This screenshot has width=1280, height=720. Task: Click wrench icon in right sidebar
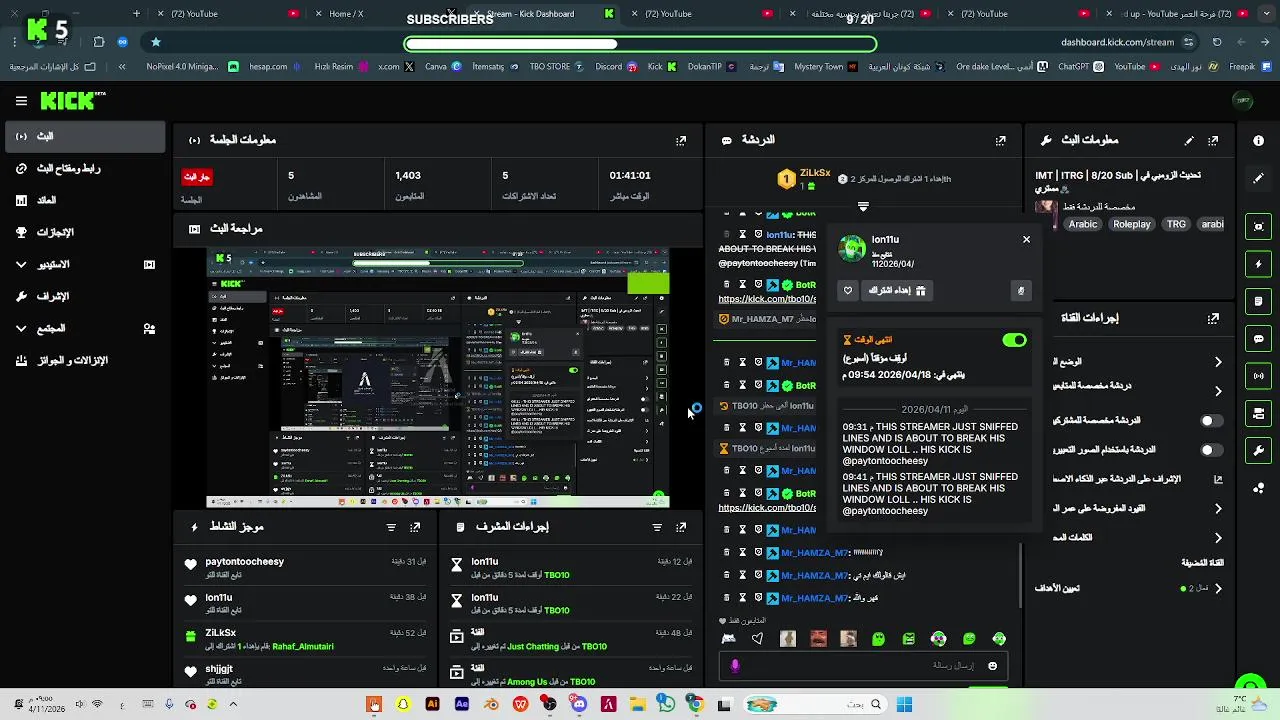(1259, 451)
